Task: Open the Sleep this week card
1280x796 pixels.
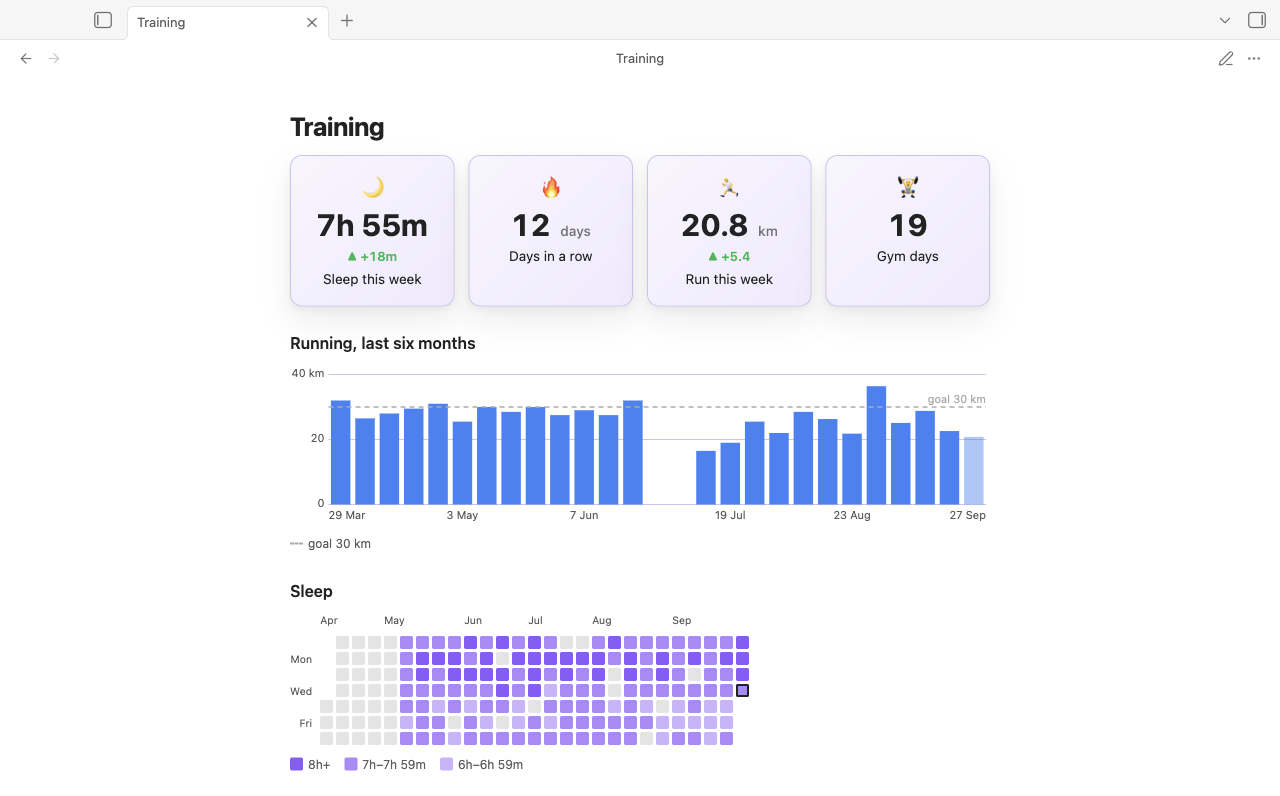Action: click(372, 231)
